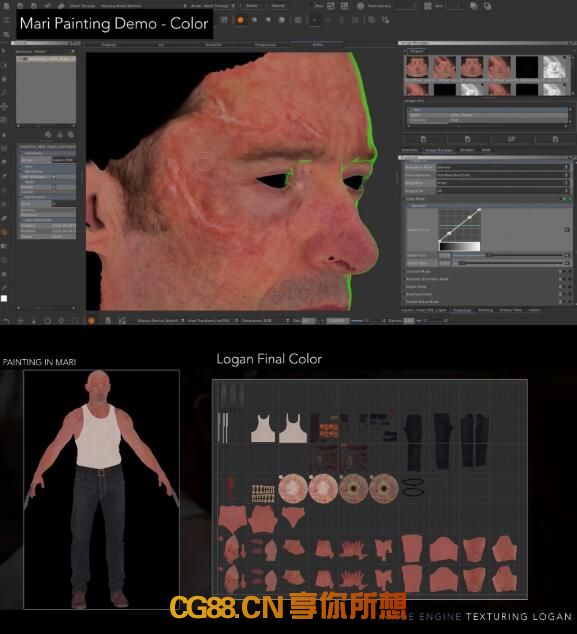
Task: Switch to the Colors tab at the bottom right
Action: (x=534, y=310)
